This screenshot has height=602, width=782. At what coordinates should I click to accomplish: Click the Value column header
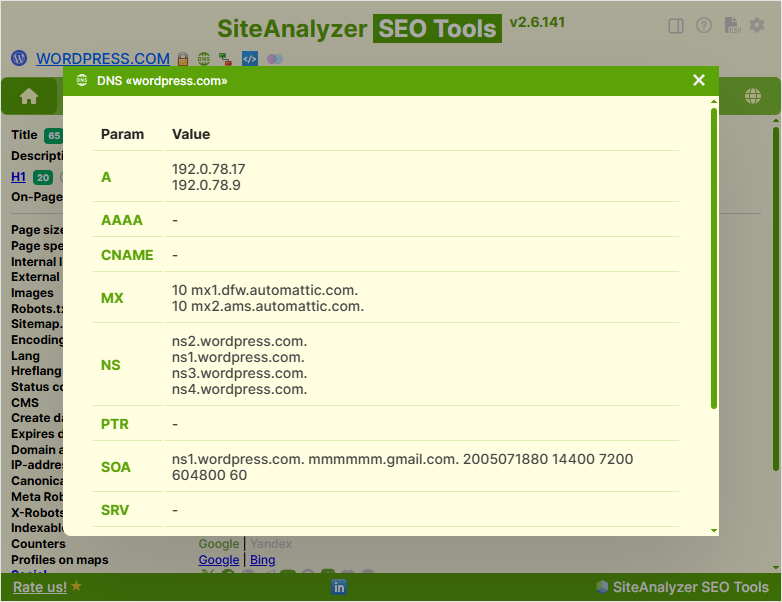click(x=191, y=134)
